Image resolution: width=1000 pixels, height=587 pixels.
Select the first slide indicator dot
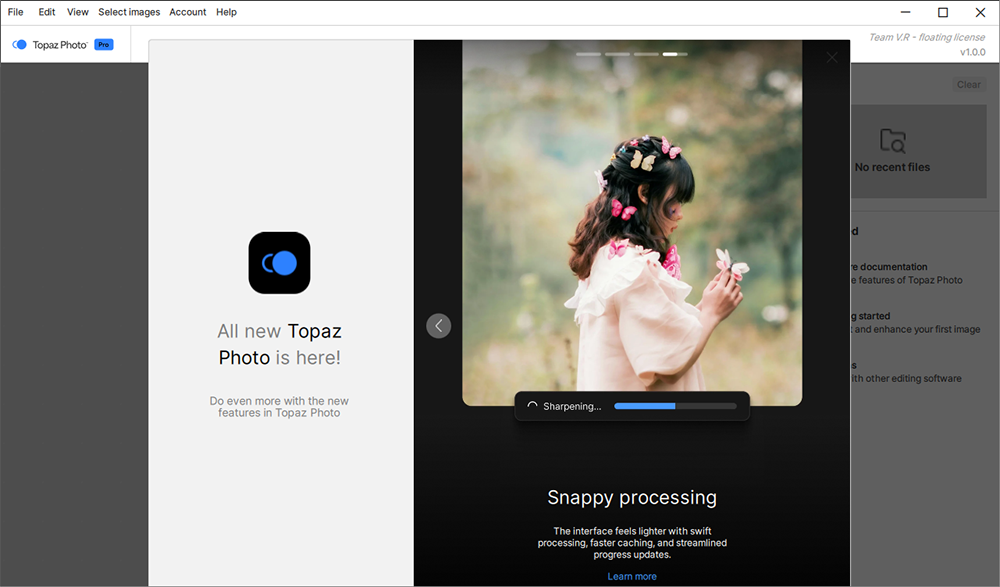pos(588,53)
